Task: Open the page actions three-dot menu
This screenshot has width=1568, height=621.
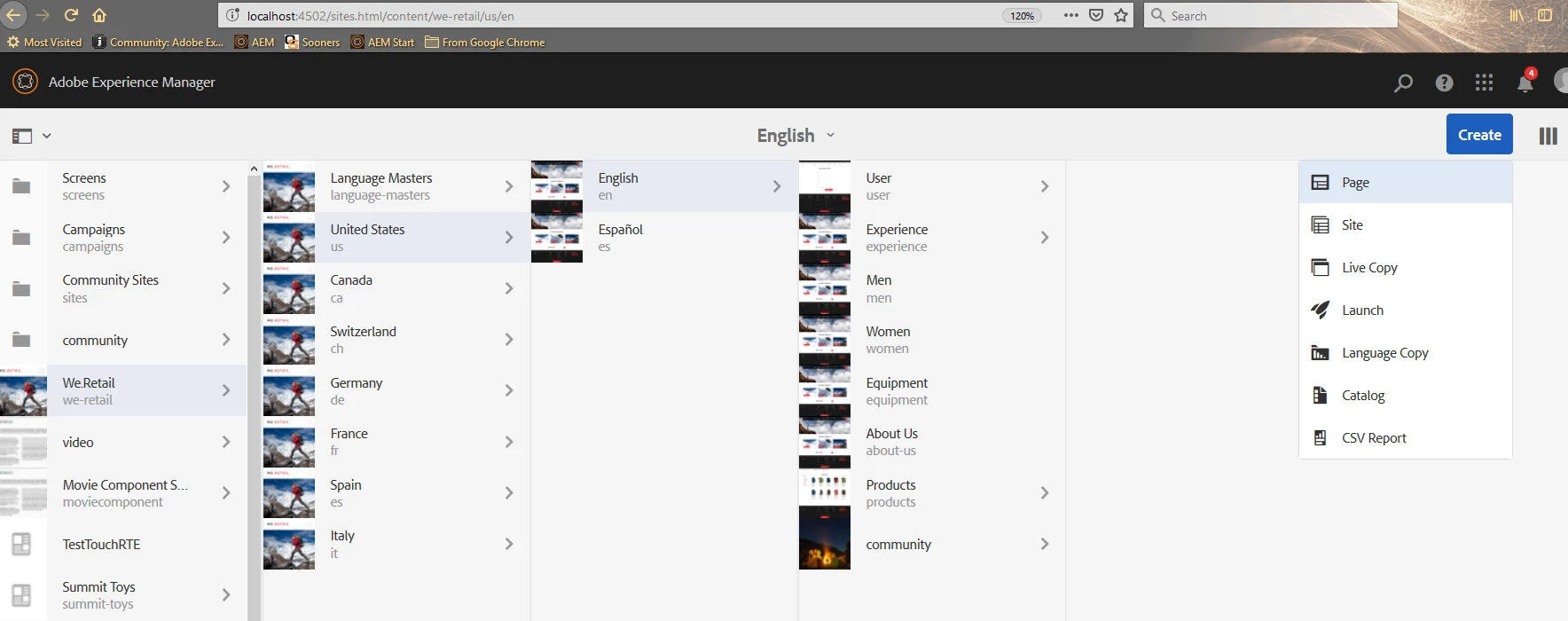Action: click(1071, 15)
